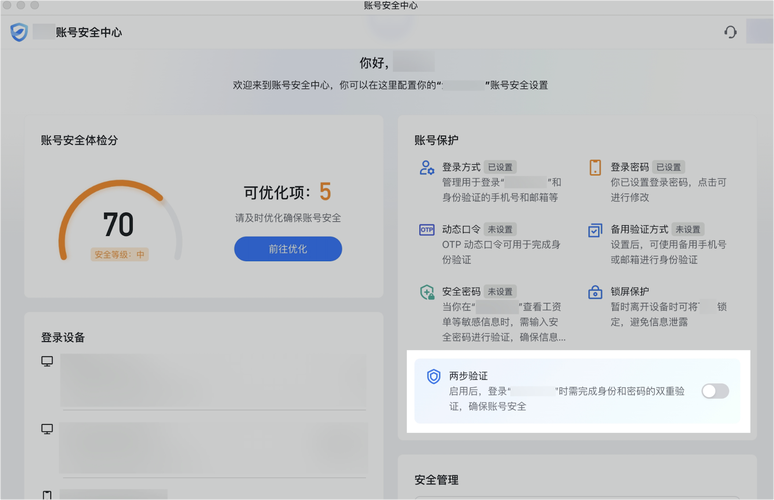Open the 安全密码 setting title
Image resolution: width=774 pixels, height=500 pixels.
[461, 292]
